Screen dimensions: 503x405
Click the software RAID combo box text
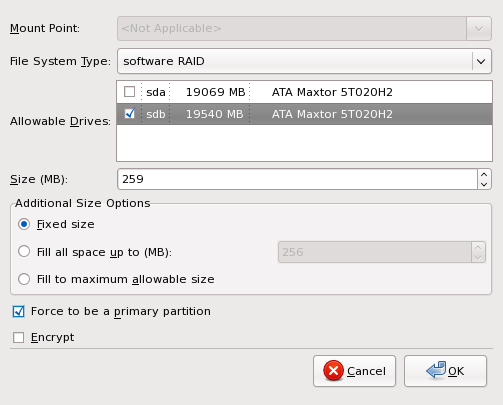(164, 61)
